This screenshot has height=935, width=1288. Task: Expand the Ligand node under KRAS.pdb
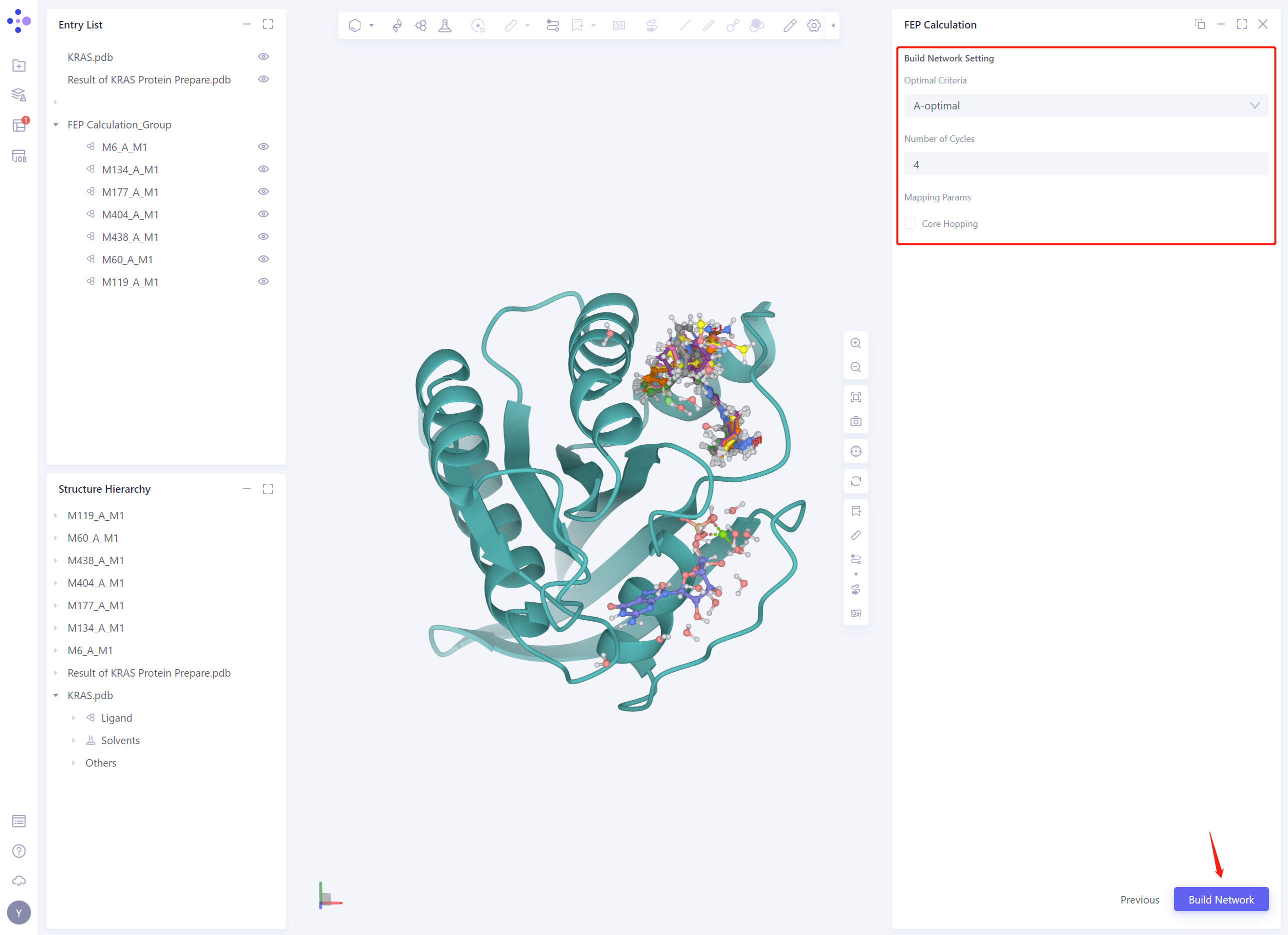tap(73, 718)
